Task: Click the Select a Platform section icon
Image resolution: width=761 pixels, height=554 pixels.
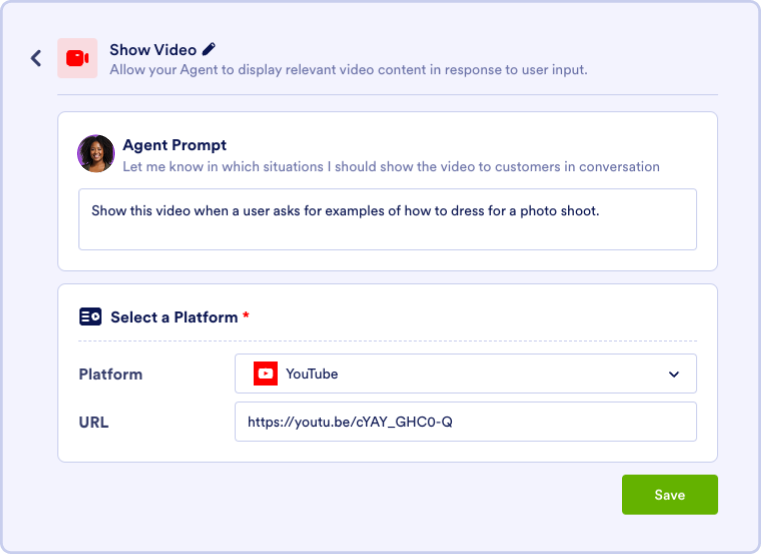Action: click(90, 317)
